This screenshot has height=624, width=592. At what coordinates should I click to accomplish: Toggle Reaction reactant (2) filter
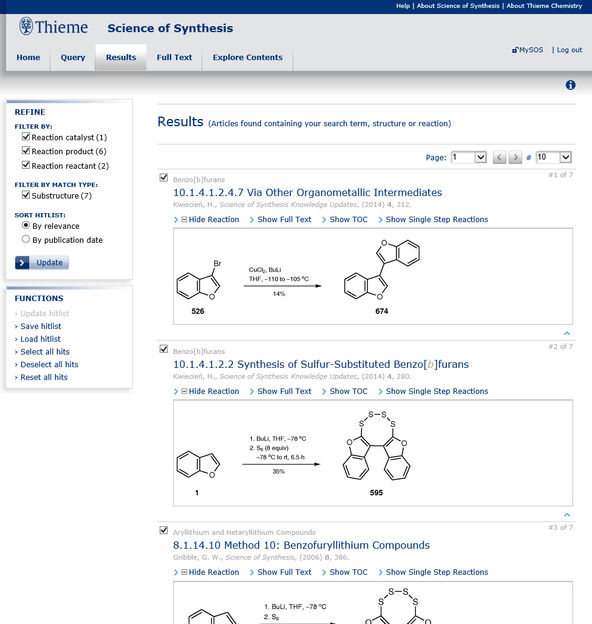point(26,165)
